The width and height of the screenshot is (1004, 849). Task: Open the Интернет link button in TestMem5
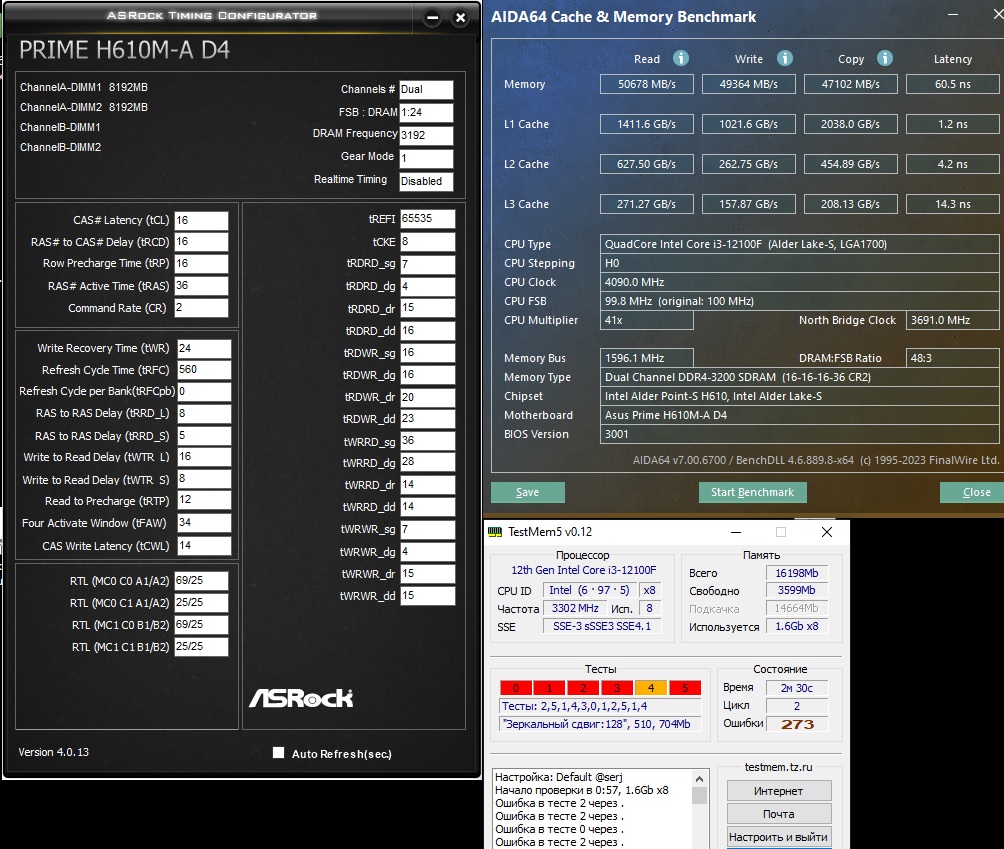pyautogui.click(x=778, y=790)
